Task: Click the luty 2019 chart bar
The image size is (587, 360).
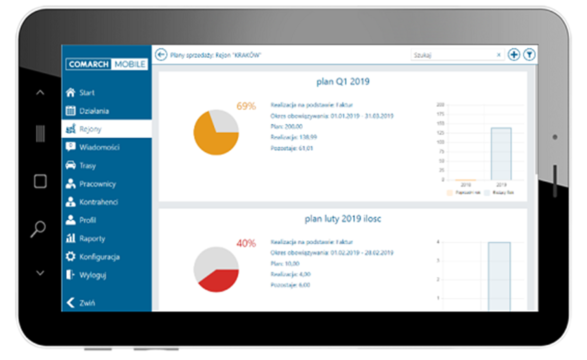Action: click(x=499, y=277)
